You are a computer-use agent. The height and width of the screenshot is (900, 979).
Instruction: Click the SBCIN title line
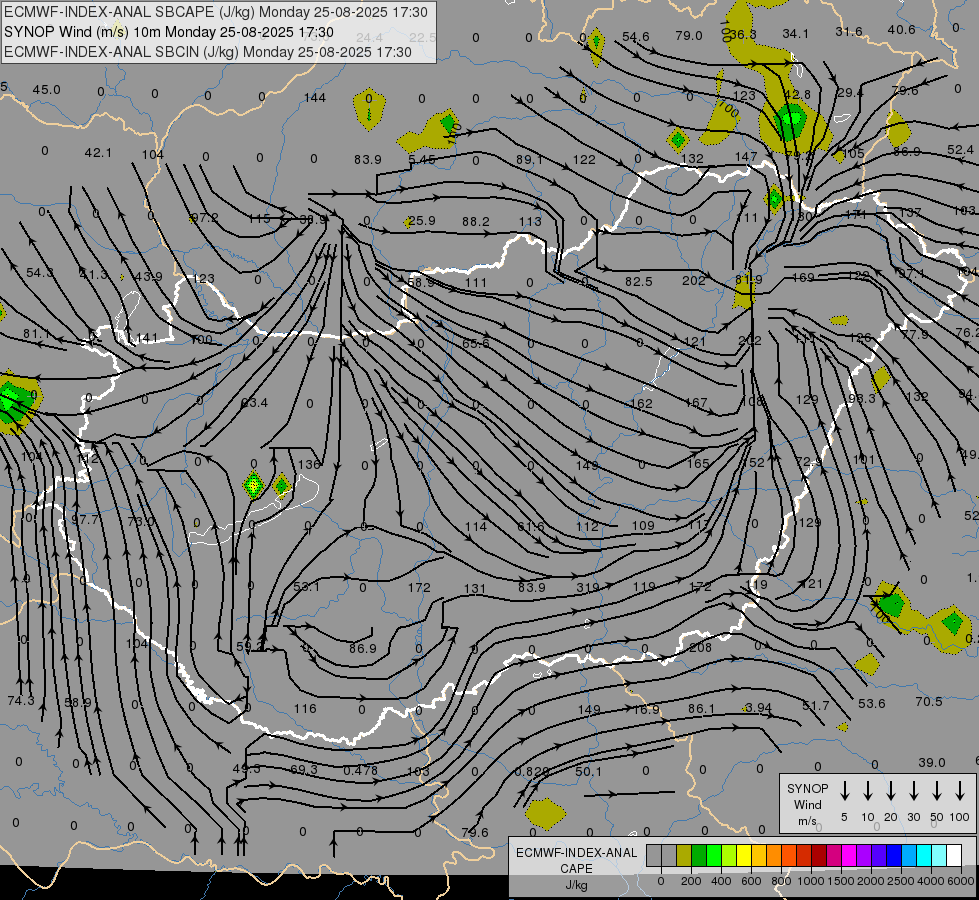208,52
